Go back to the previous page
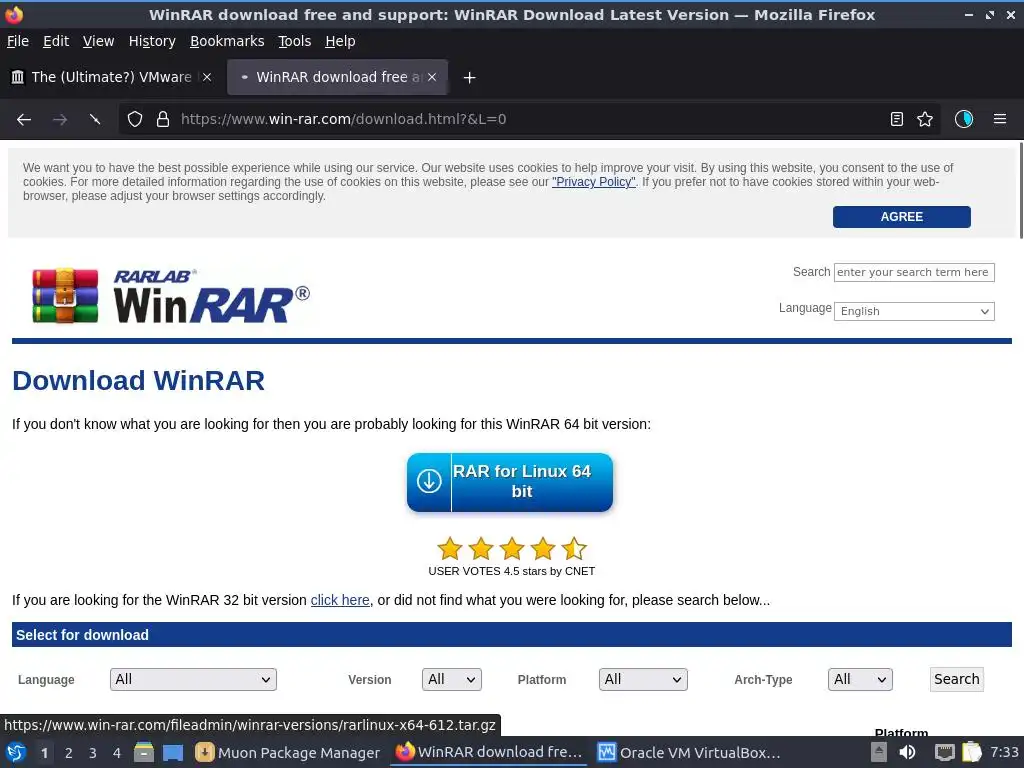 click(24, 119)
